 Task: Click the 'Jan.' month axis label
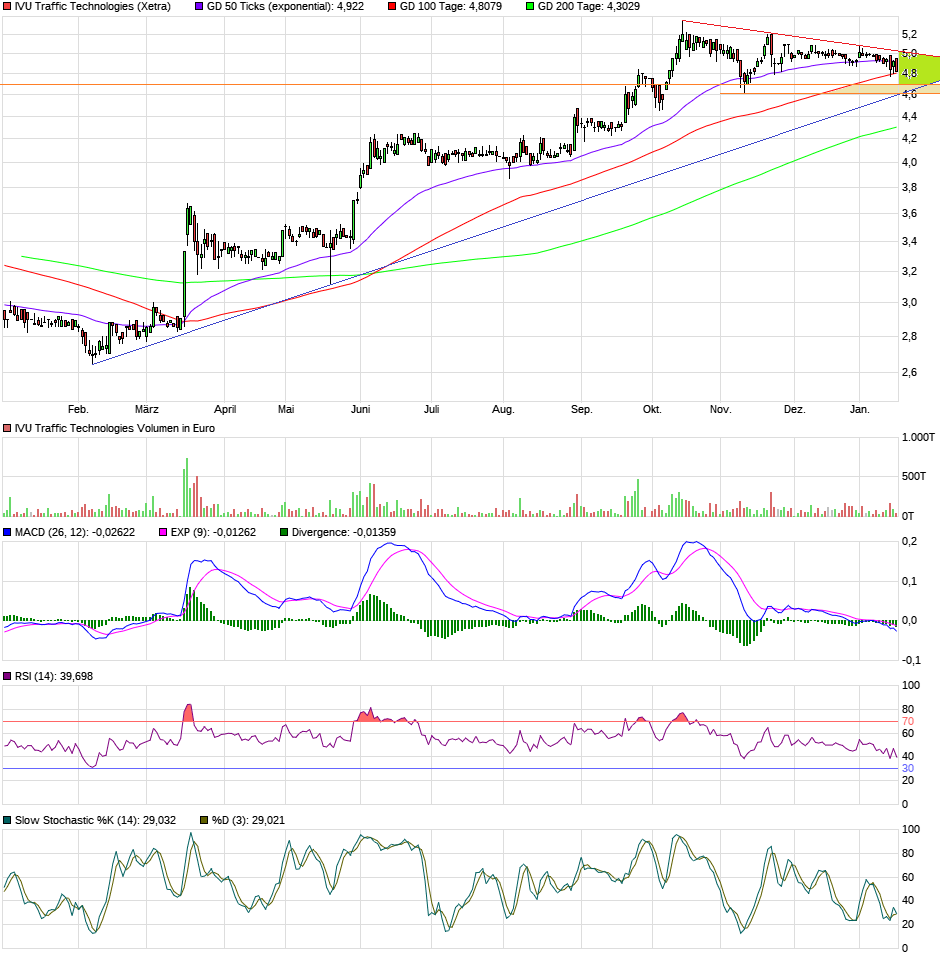pyautogui.click(x=859, y=409)
